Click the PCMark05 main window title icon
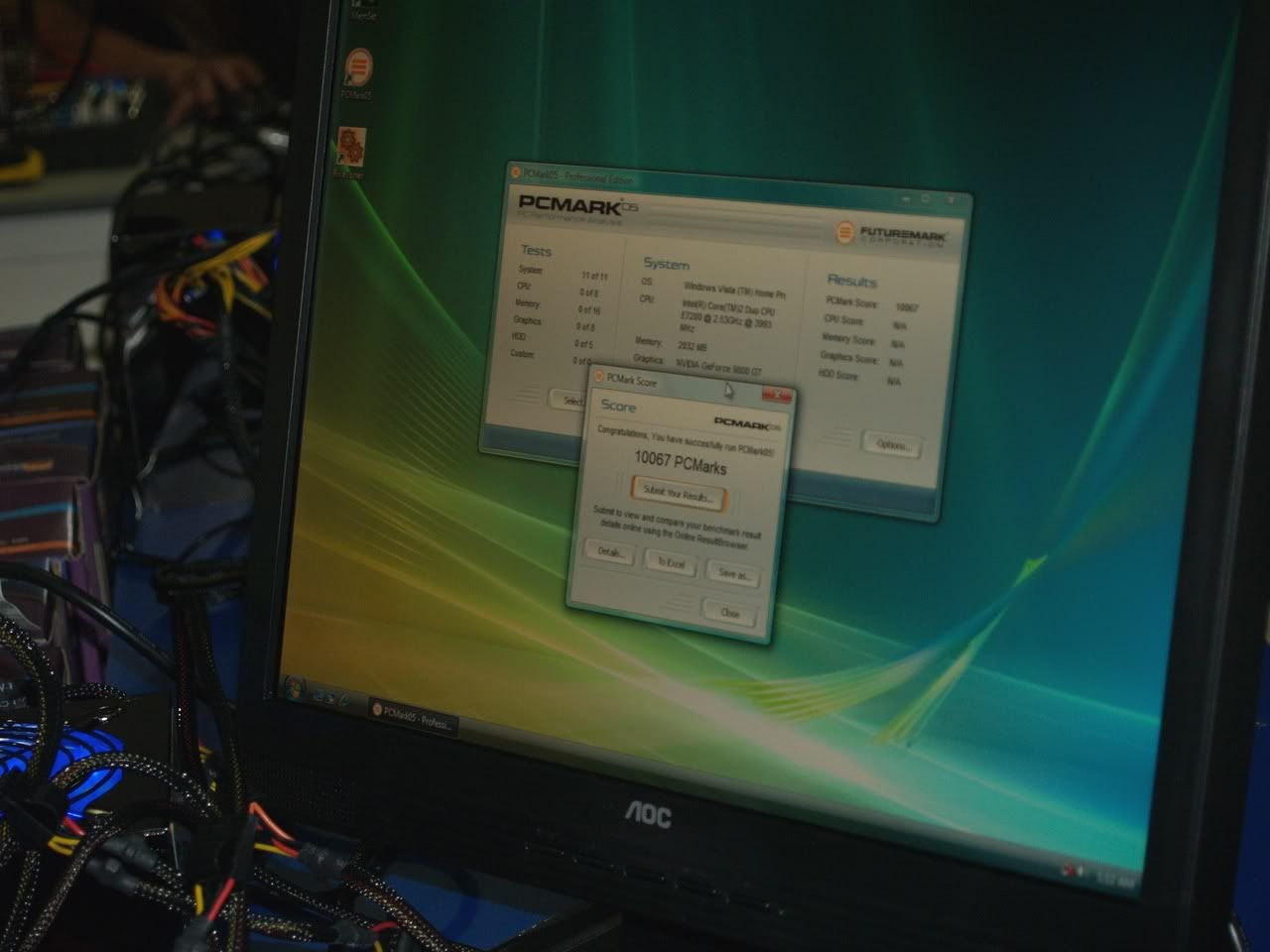This screenshot has height=952, width=1270. pos(515,172)
